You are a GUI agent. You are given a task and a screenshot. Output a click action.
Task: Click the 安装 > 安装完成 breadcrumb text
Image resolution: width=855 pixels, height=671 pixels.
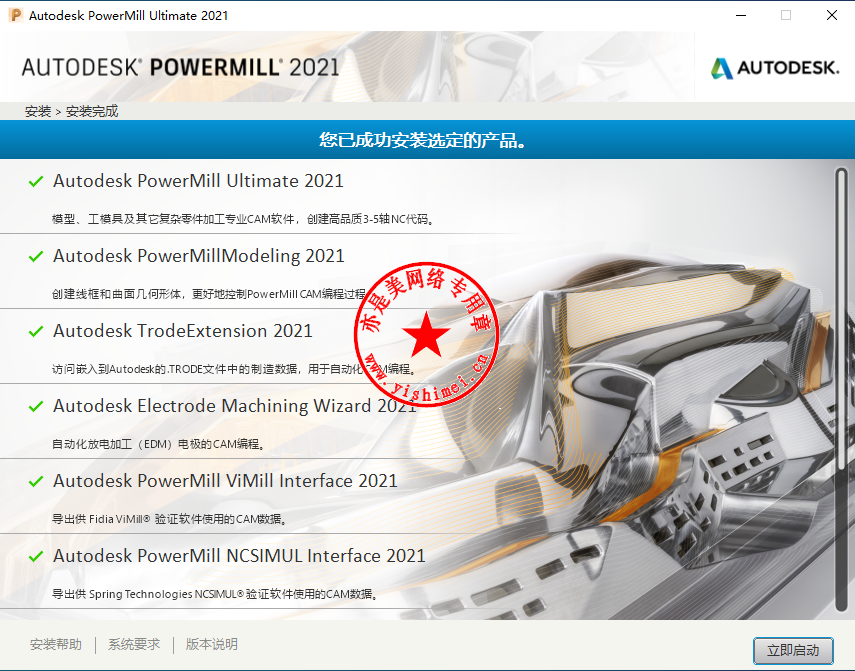pos(71,111)
